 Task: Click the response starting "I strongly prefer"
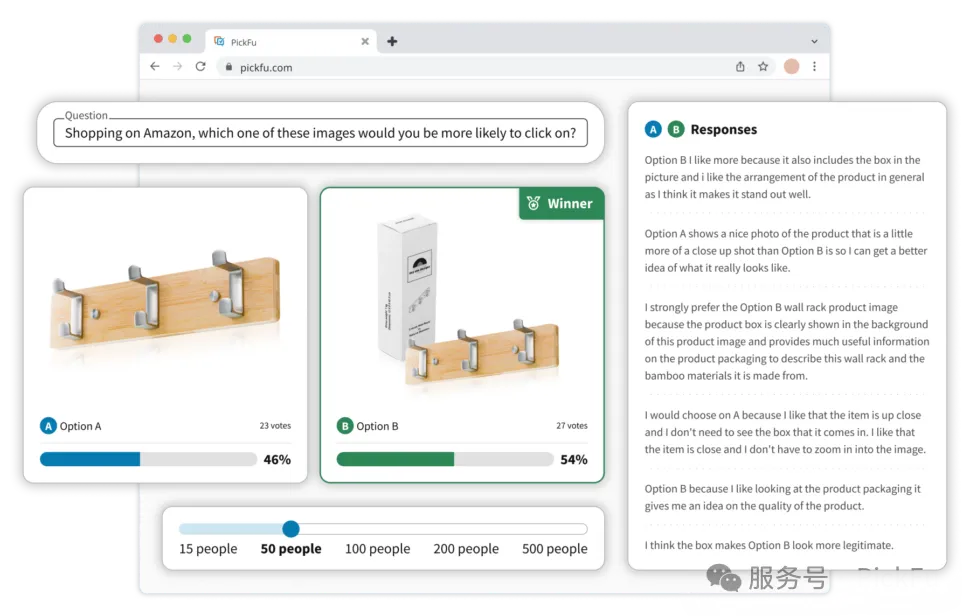point(787,341)
